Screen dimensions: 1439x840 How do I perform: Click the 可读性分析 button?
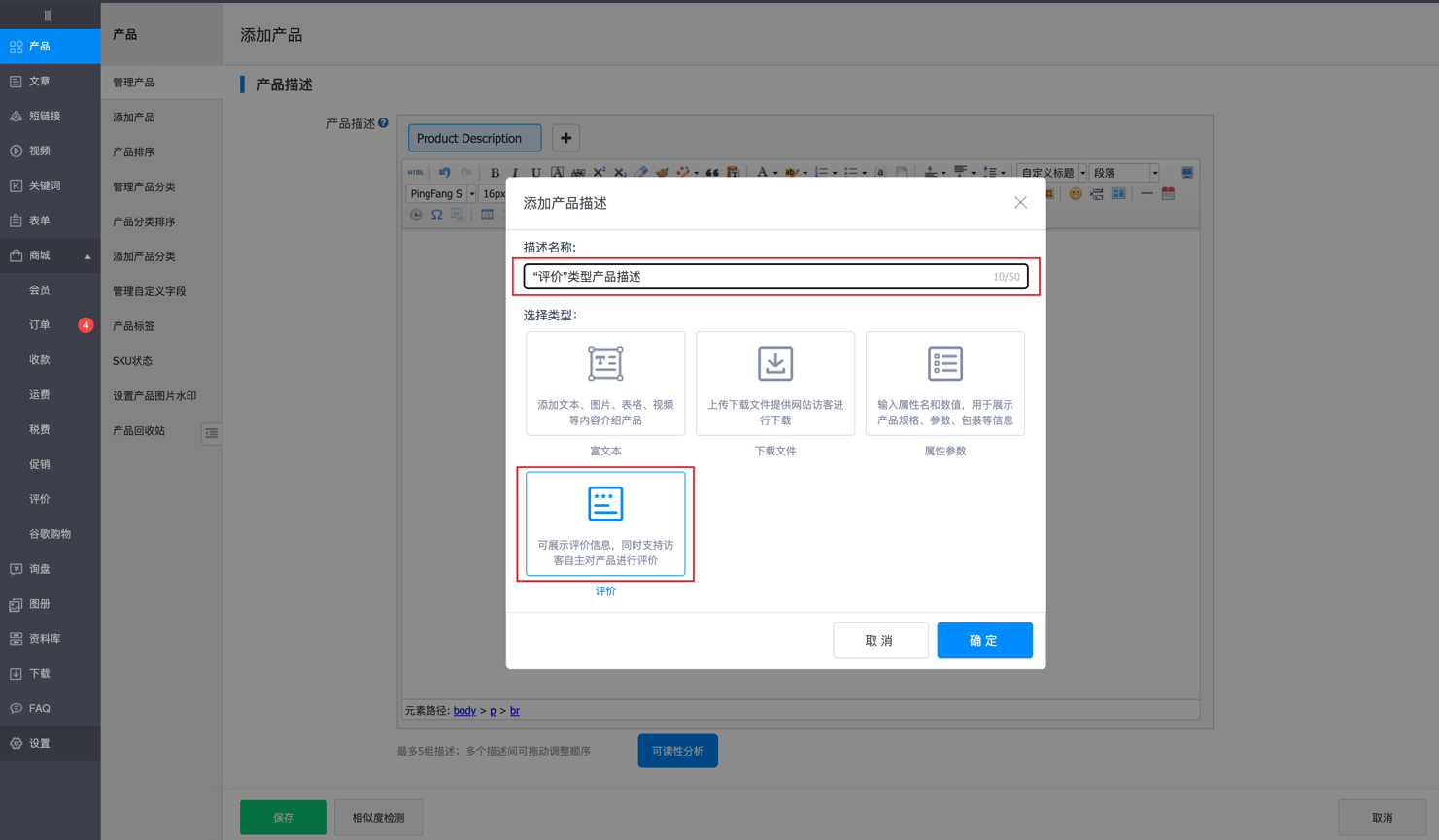[x=677, y=751]
